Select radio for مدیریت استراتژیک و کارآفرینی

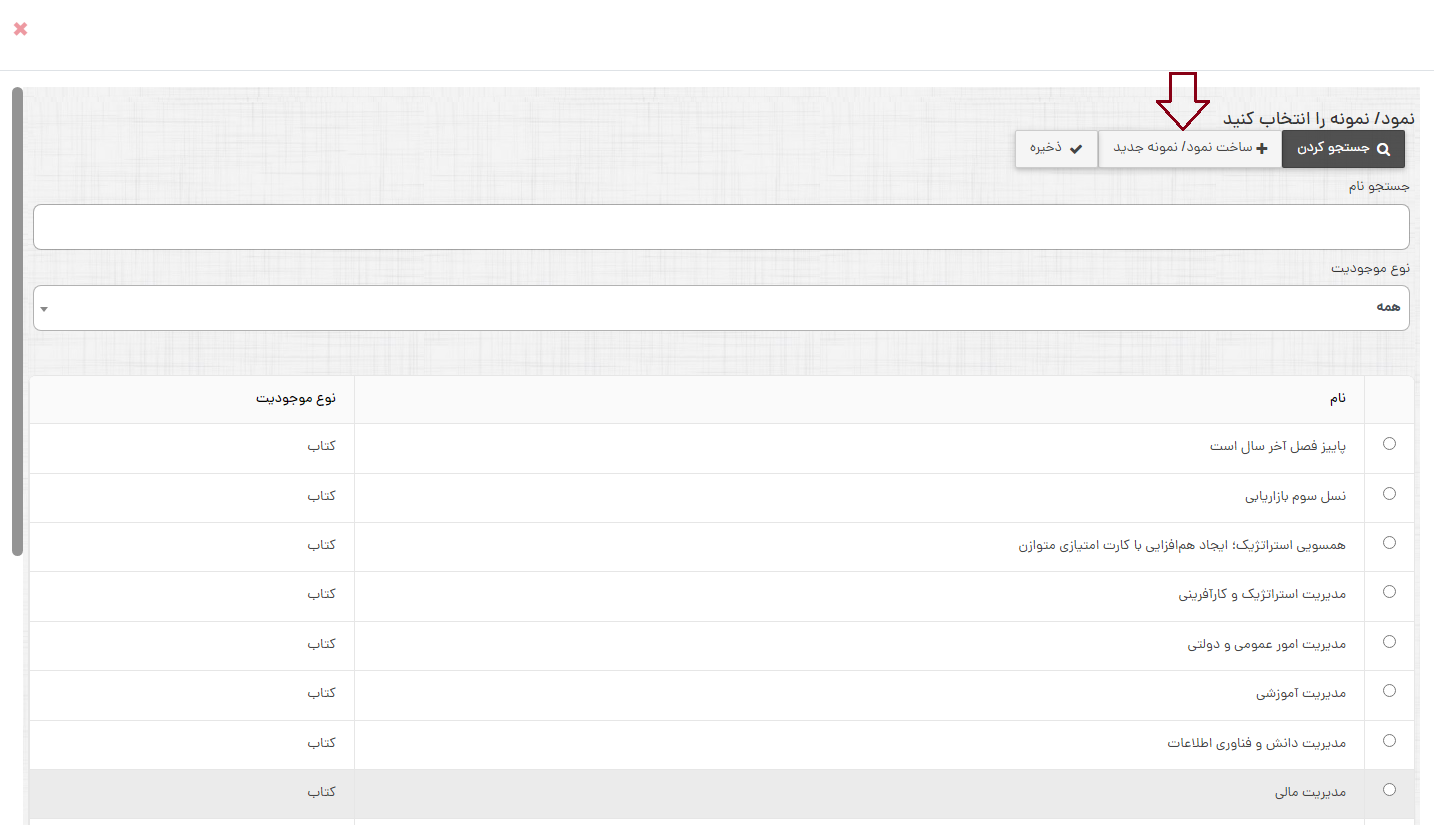1389,592
